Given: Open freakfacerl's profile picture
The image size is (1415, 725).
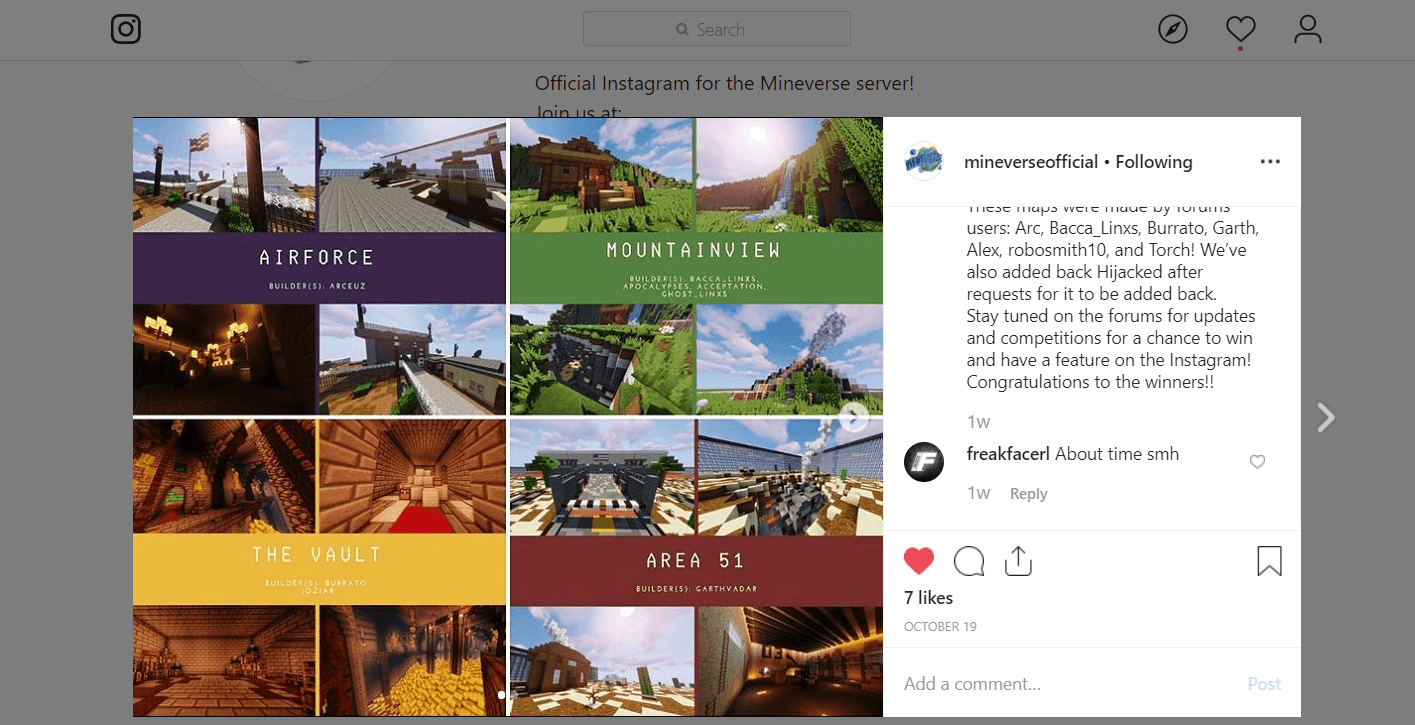Looking at the screenshot, I should 923,462.
